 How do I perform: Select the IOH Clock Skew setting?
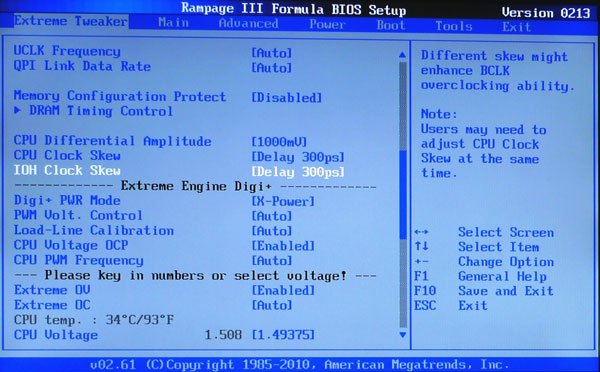coord(67,170)
